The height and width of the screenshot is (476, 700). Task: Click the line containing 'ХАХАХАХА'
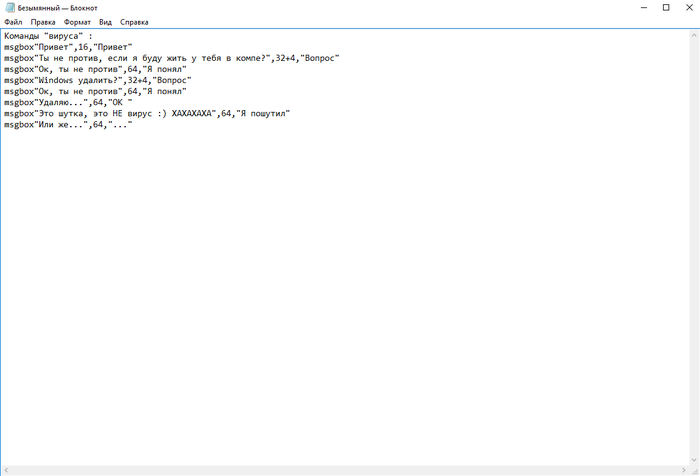147,113
